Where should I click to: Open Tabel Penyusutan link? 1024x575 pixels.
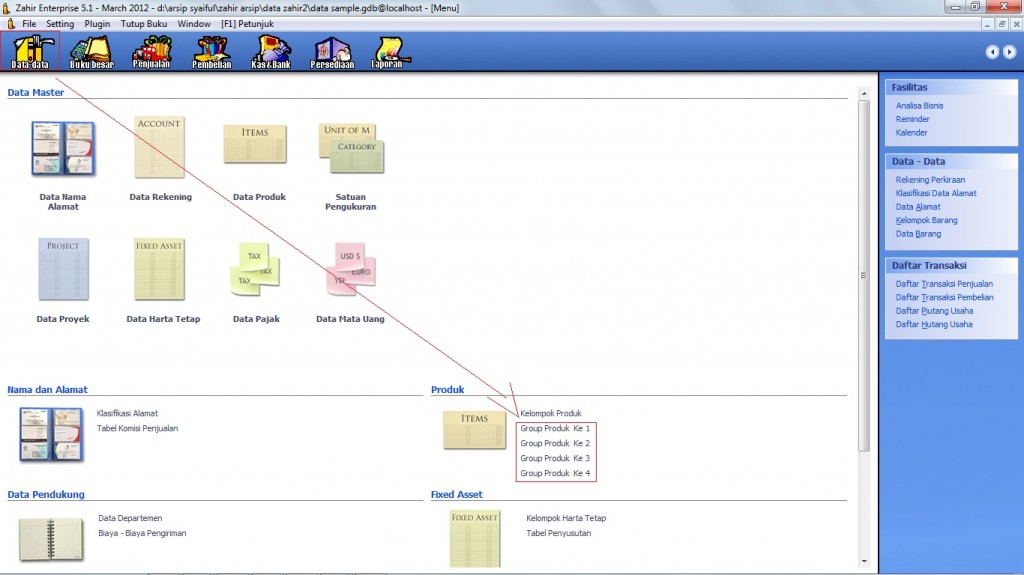tap(560, 533)
